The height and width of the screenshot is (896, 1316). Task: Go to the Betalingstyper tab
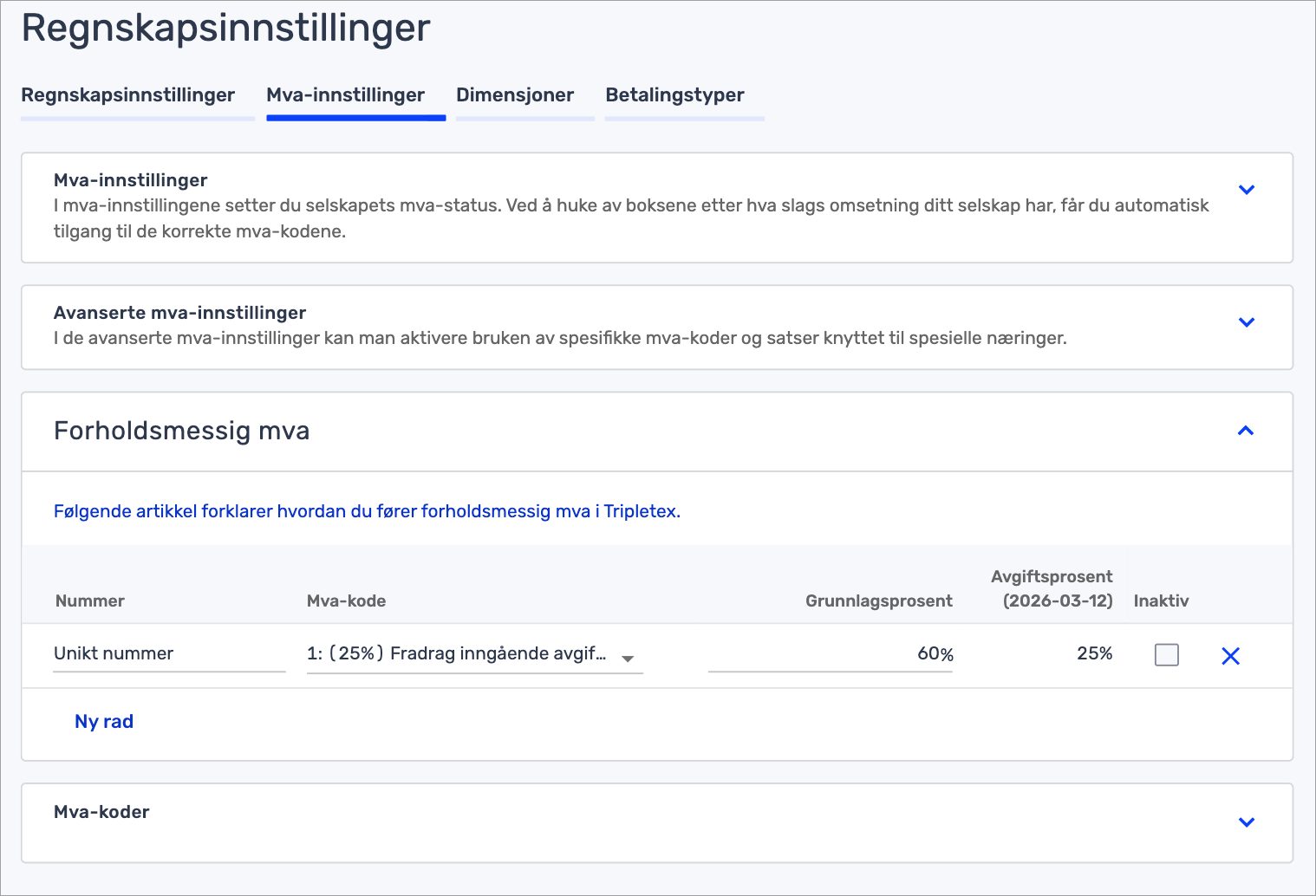(x=674, y=95)
